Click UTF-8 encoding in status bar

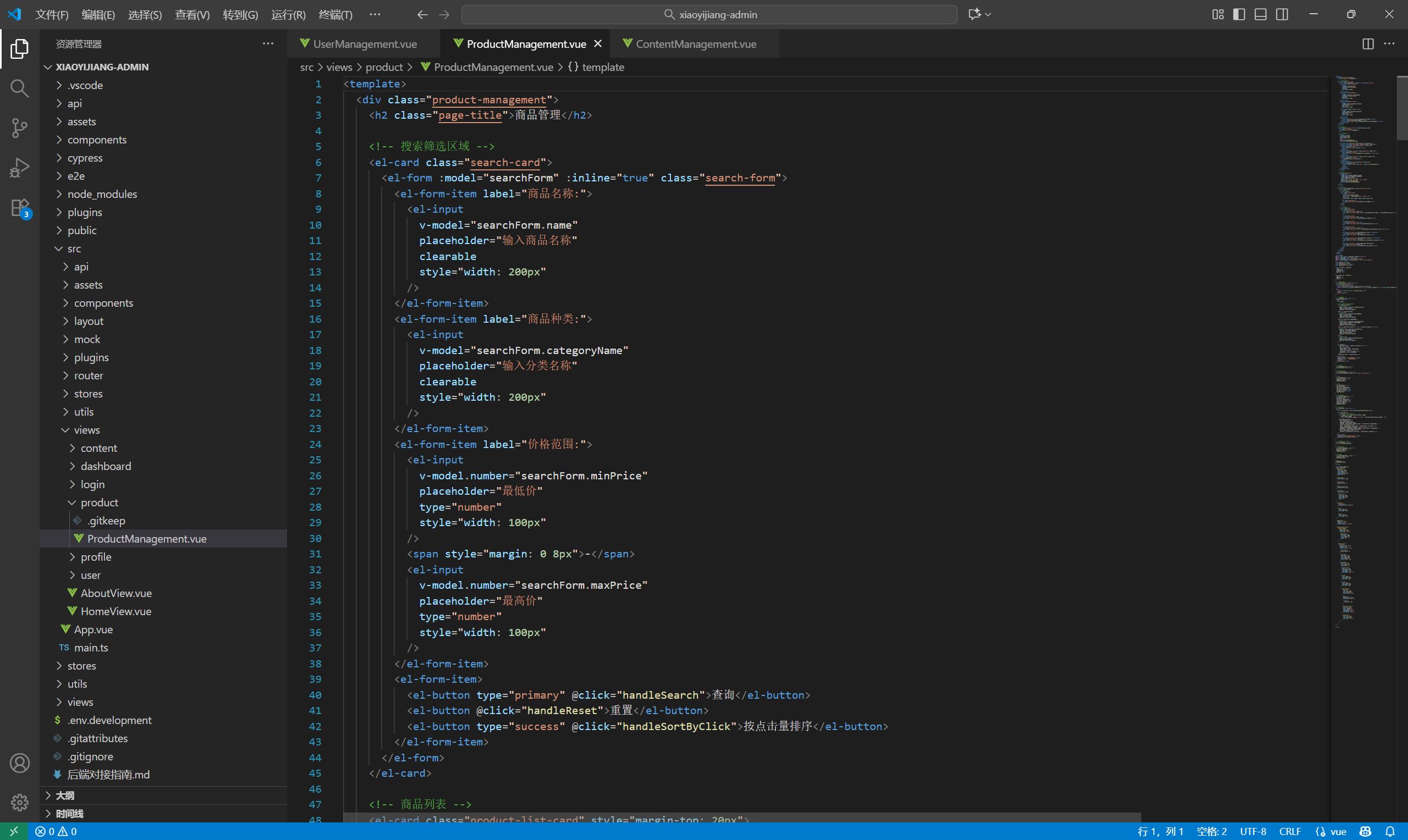[x=1252, y=832]
